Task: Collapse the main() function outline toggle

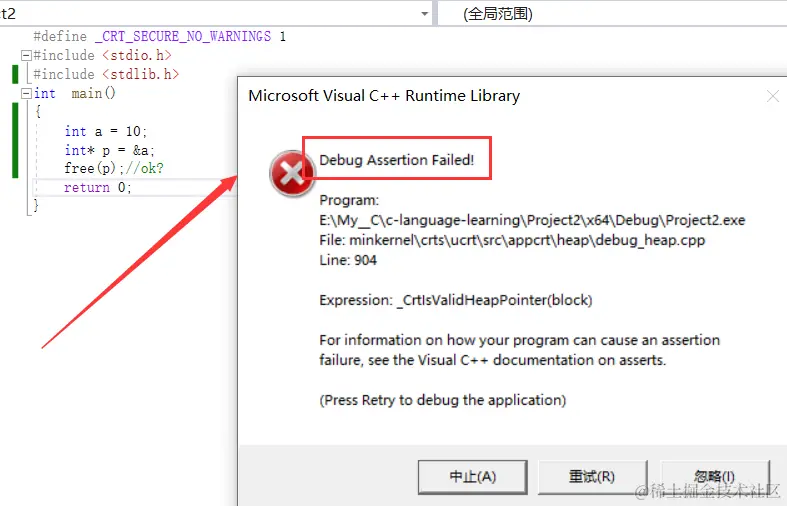Action: point(26,93)
